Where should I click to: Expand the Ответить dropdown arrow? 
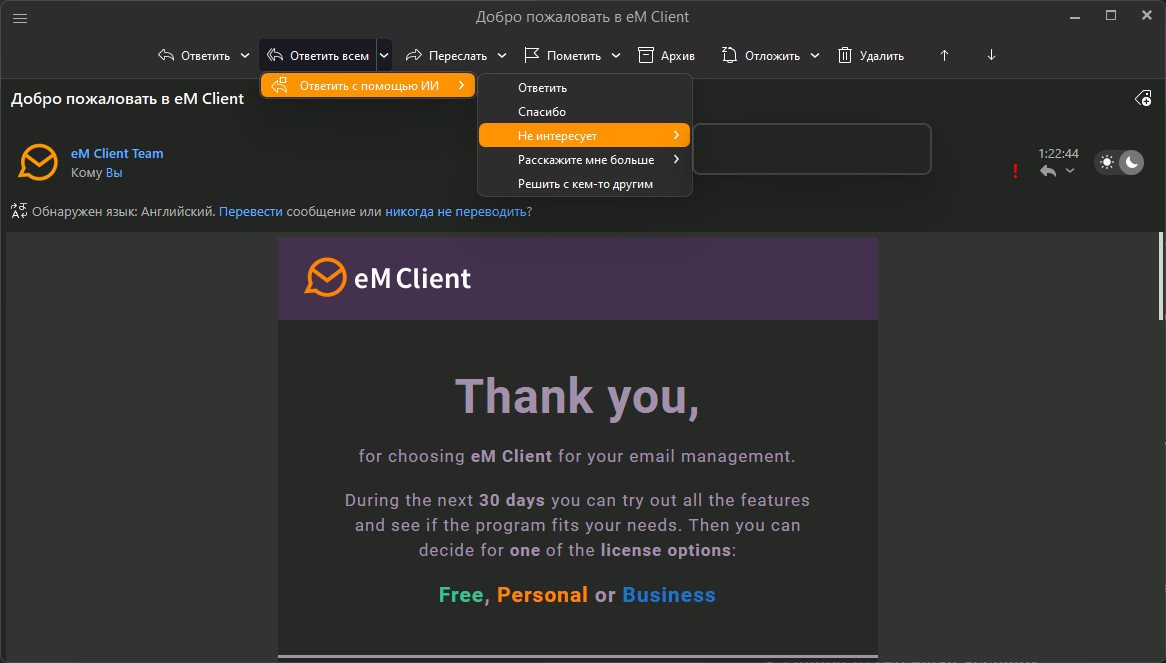click(245, 55)
